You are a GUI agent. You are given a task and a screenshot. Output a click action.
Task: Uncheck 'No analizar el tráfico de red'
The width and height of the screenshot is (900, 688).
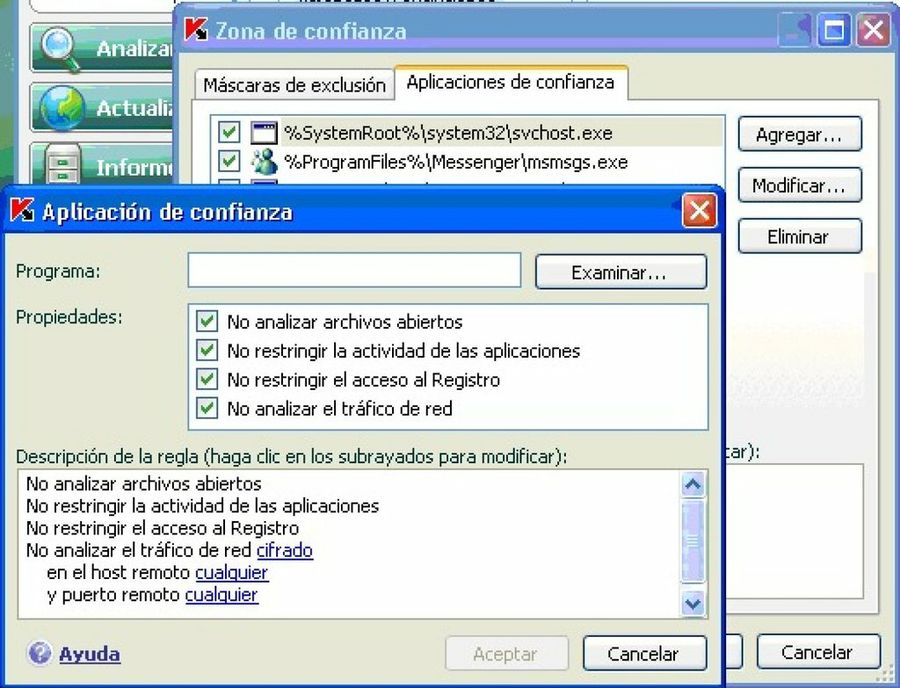tap(206, 408)
